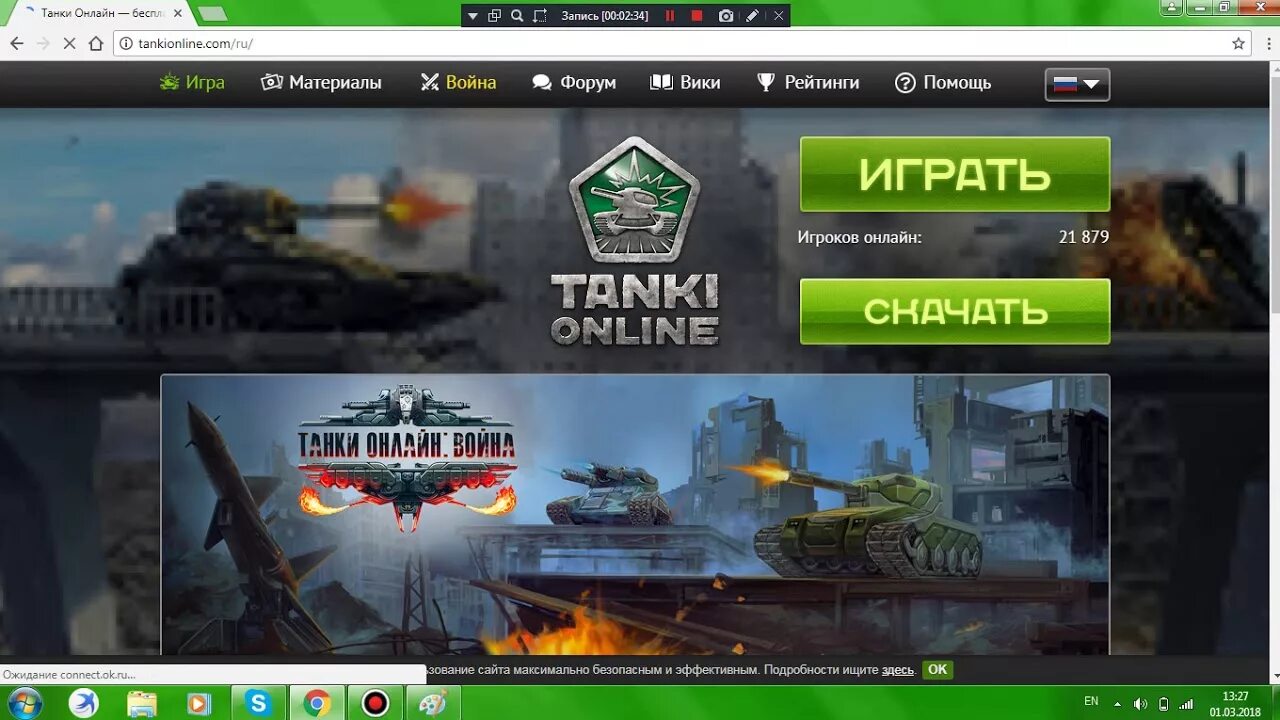1280x720 pixels.
Task: Go back with the browser back arrow
Action: [16, 44]
